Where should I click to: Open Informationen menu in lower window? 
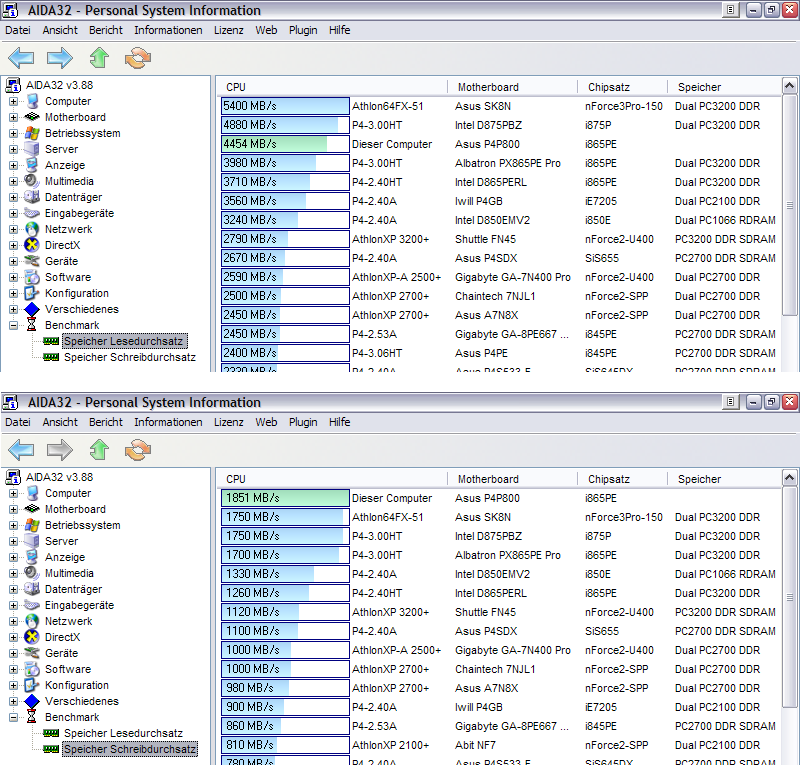(168, 422)
